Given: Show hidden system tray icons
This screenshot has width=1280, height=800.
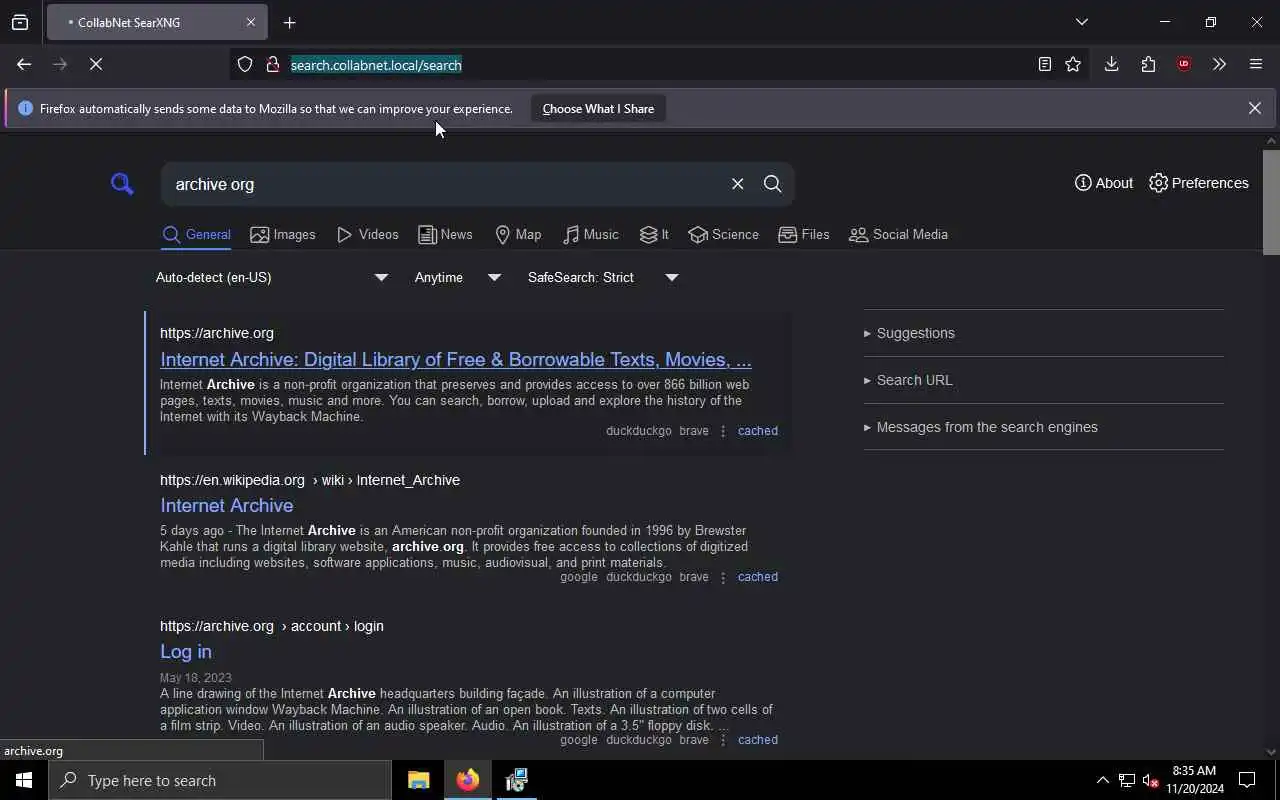Looking at the screenshot, I should pyautogui.click(x=1102, y=780).
